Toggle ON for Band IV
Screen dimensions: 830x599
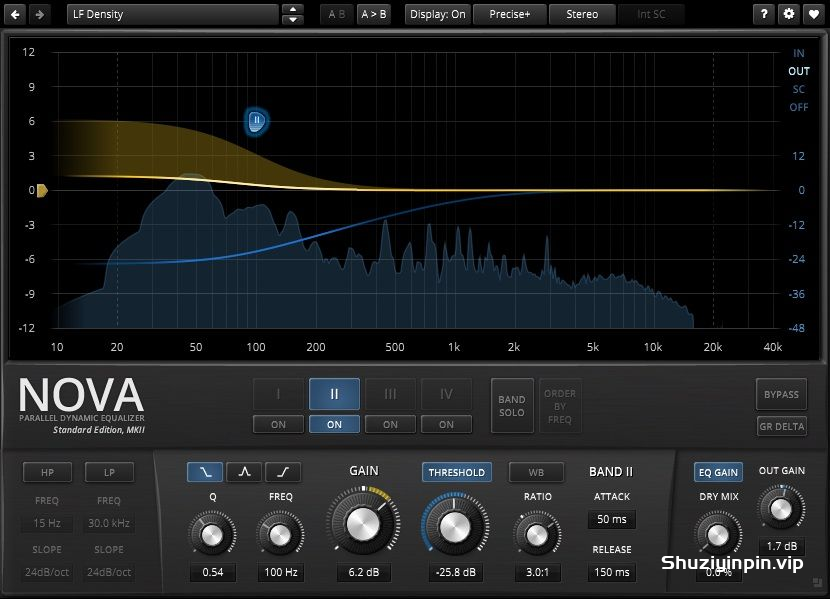click(x=446, y=424)
